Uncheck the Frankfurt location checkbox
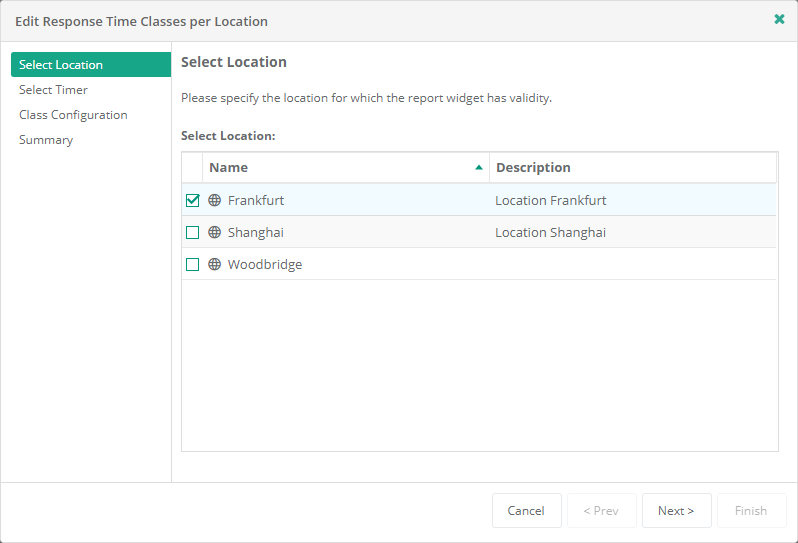 193,200
